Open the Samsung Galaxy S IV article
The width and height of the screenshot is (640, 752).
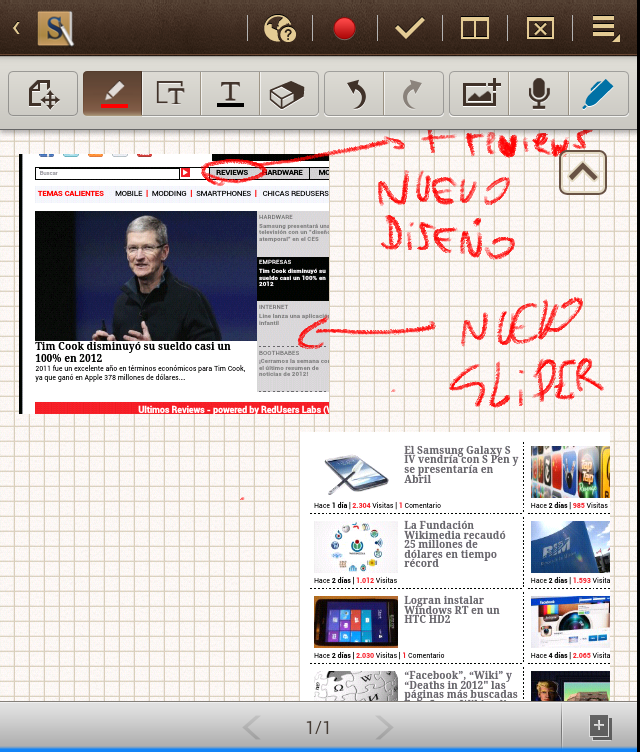click(x=461, y=464)
